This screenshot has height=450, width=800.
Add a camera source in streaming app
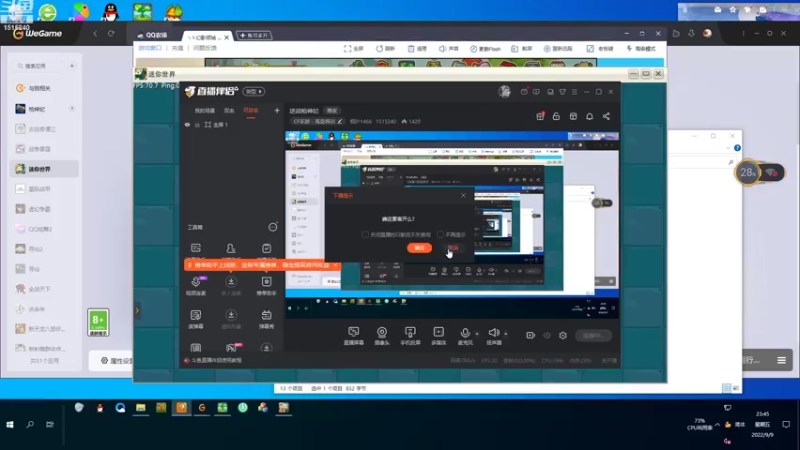coord(382,336)
